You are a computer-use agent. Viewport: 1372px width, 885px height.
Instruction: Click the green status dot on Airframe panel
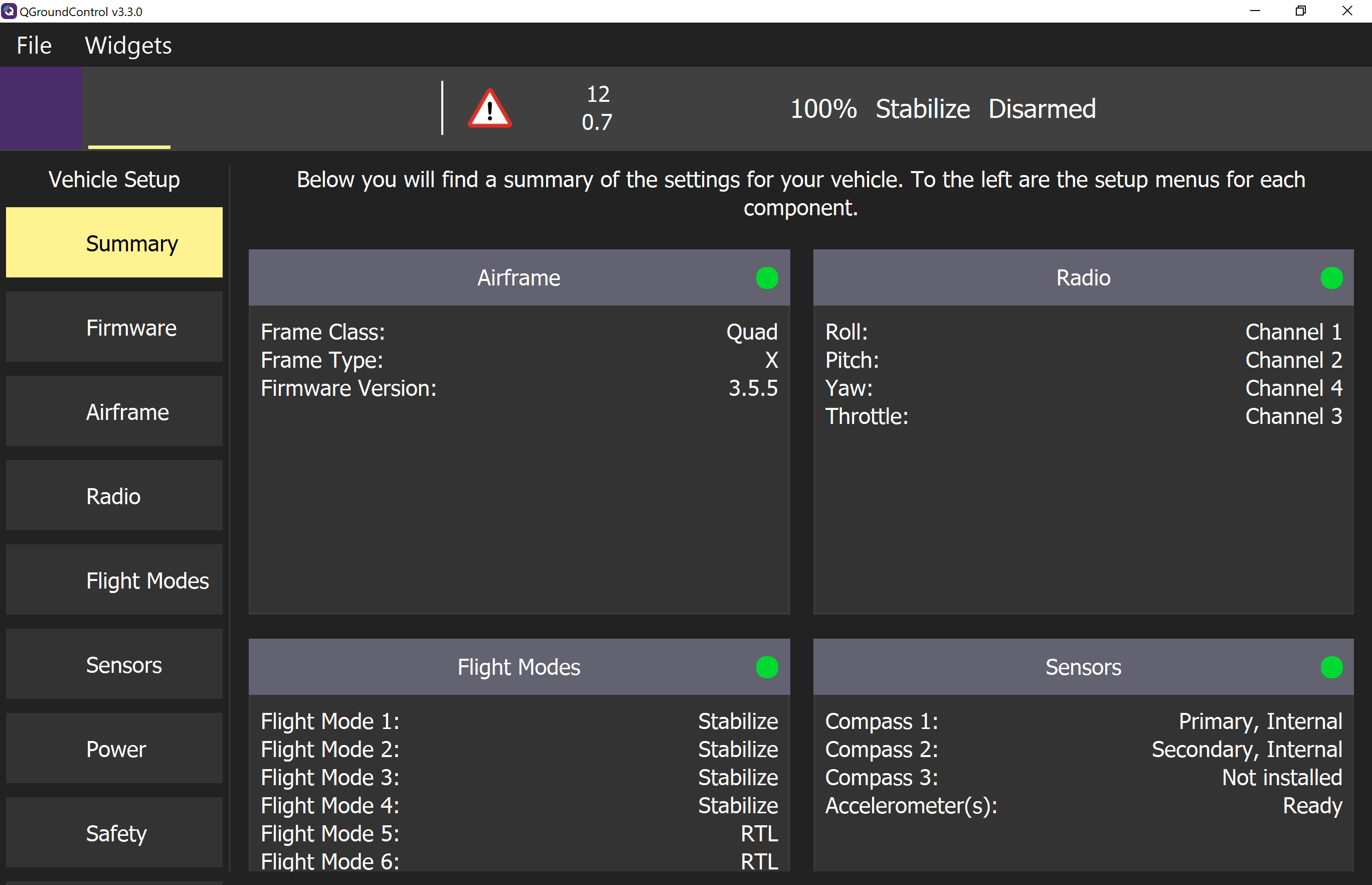tap(767, 277)
